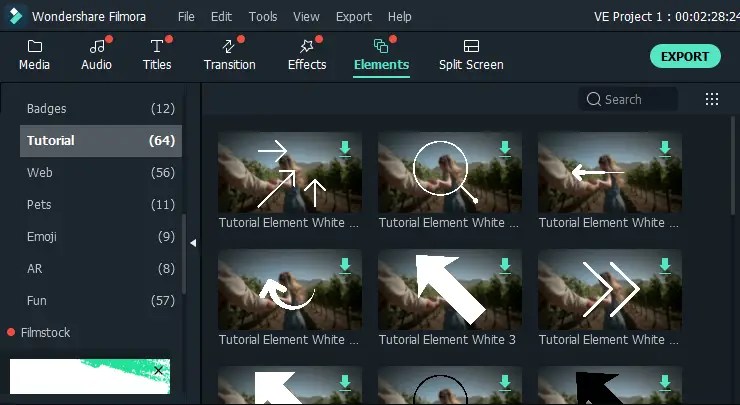The width and height of the screenshot is (740, 405).
Task: Open the Filmstock section
Action: pos(45,333)
